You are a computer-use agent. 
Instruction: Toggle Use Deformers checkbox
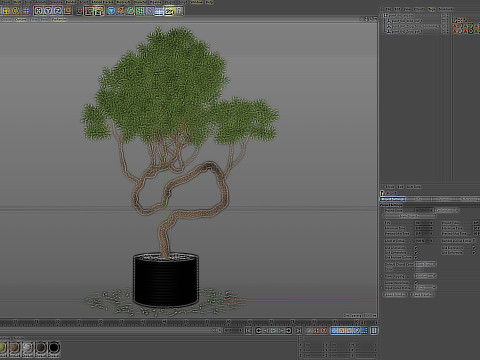474,253
